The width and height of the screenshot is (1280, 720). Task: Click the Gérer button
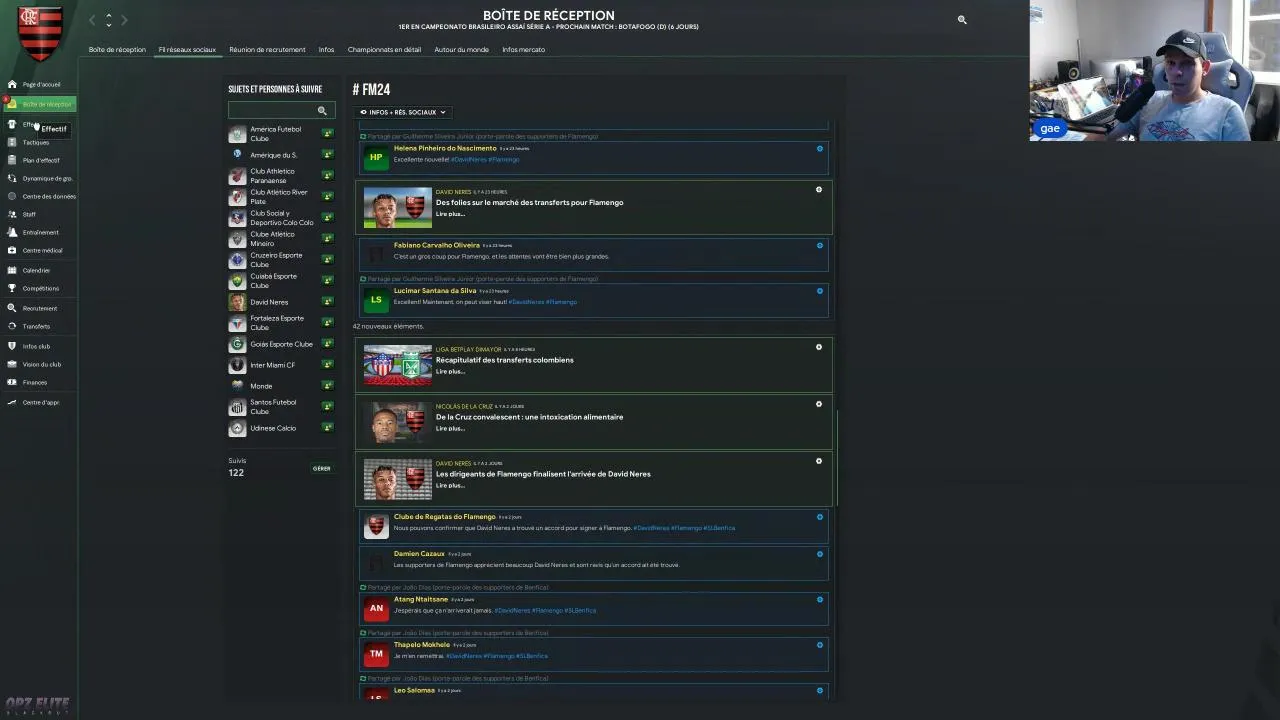point(321,468)
